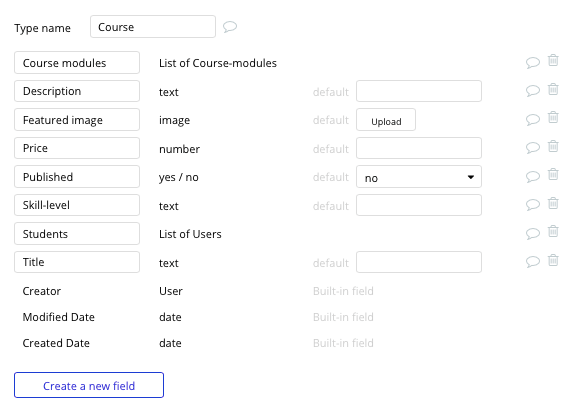Remove the Price field via trash icon
Image resolution: width=574 pixels, height=416 pixels.
coord(553,146)
